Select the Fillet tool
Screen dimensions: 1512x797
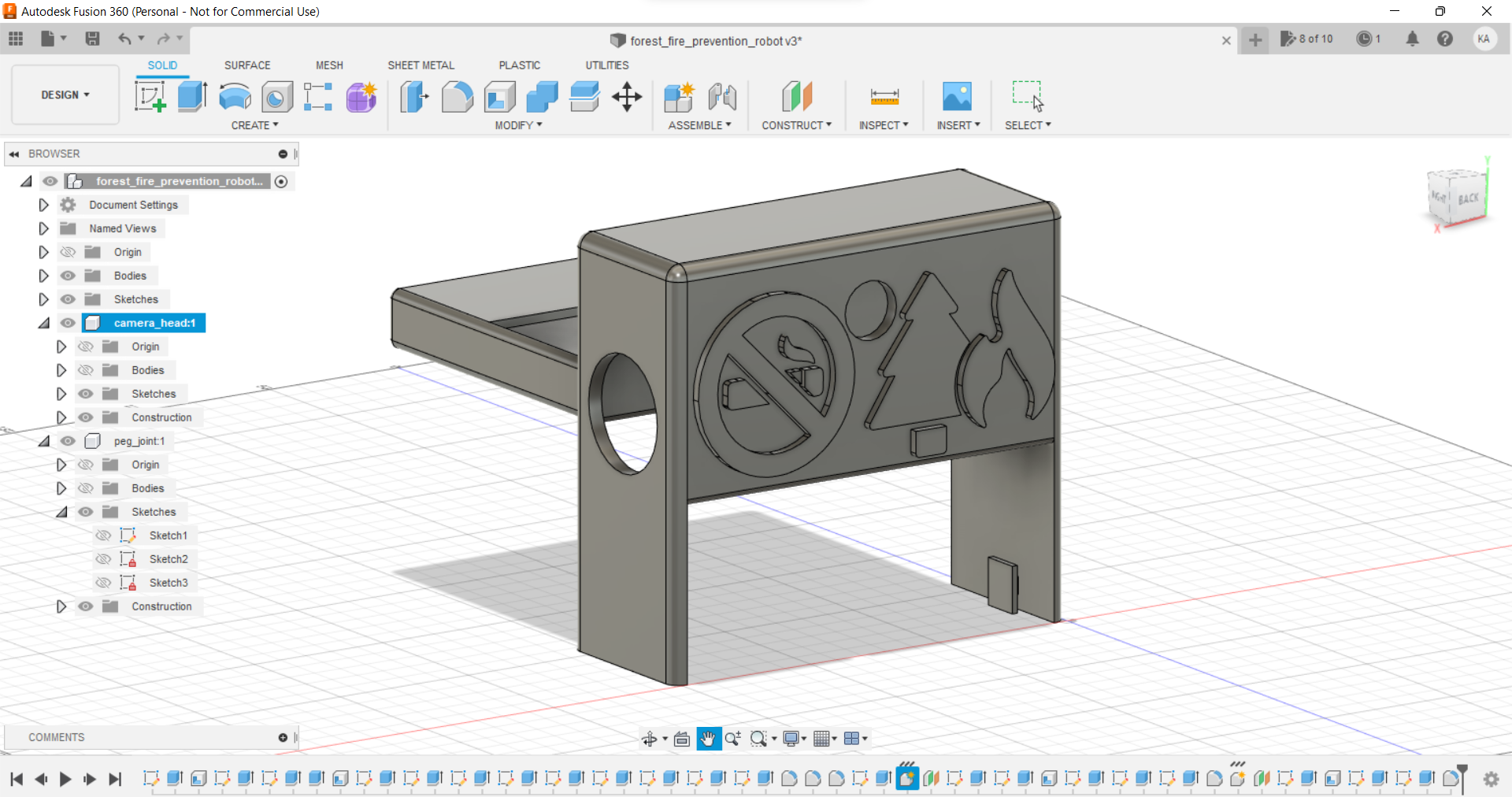point(457,96)
